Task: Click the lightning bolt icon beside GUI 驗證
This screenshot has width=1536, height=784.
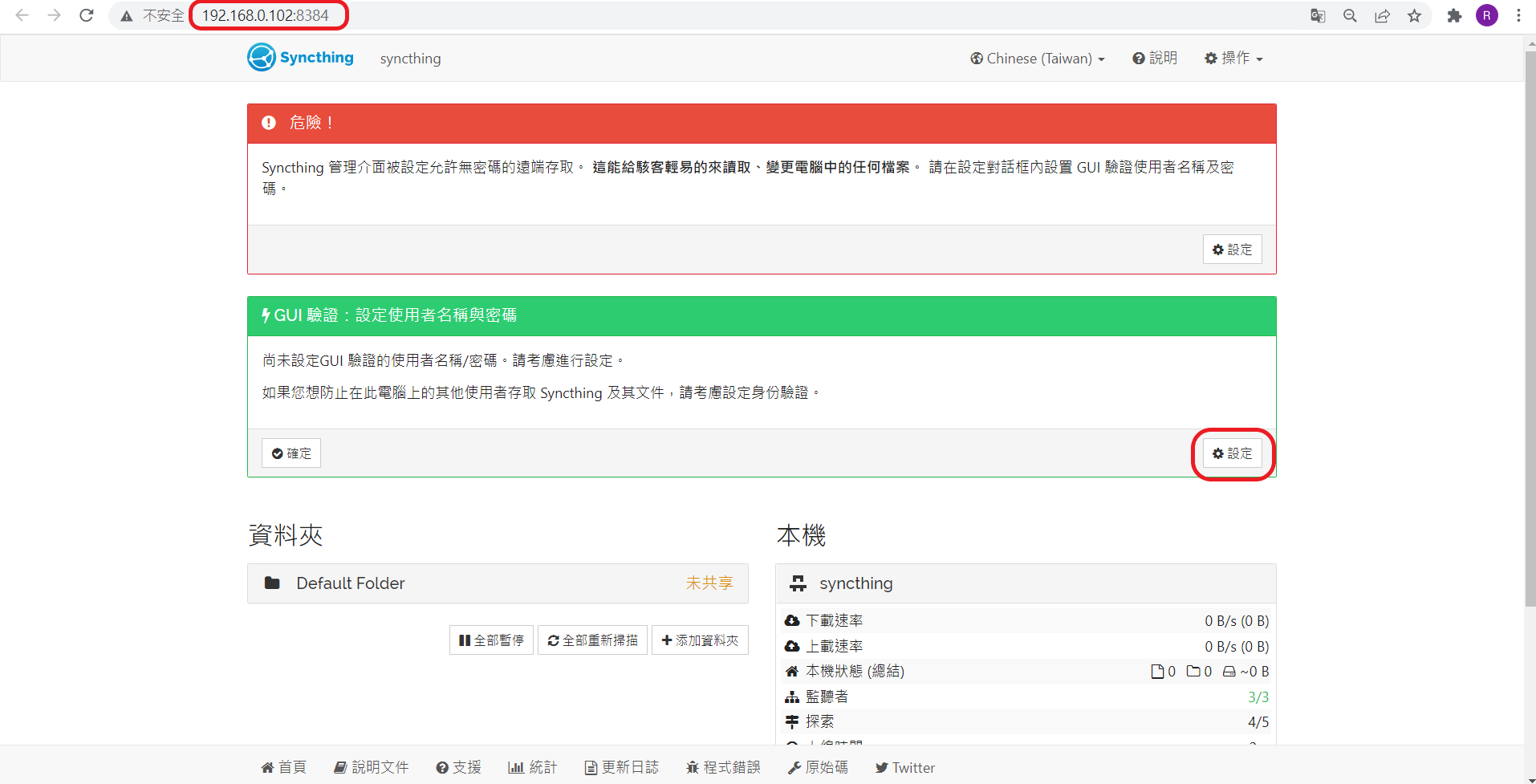Action: [x=266, y=315]
